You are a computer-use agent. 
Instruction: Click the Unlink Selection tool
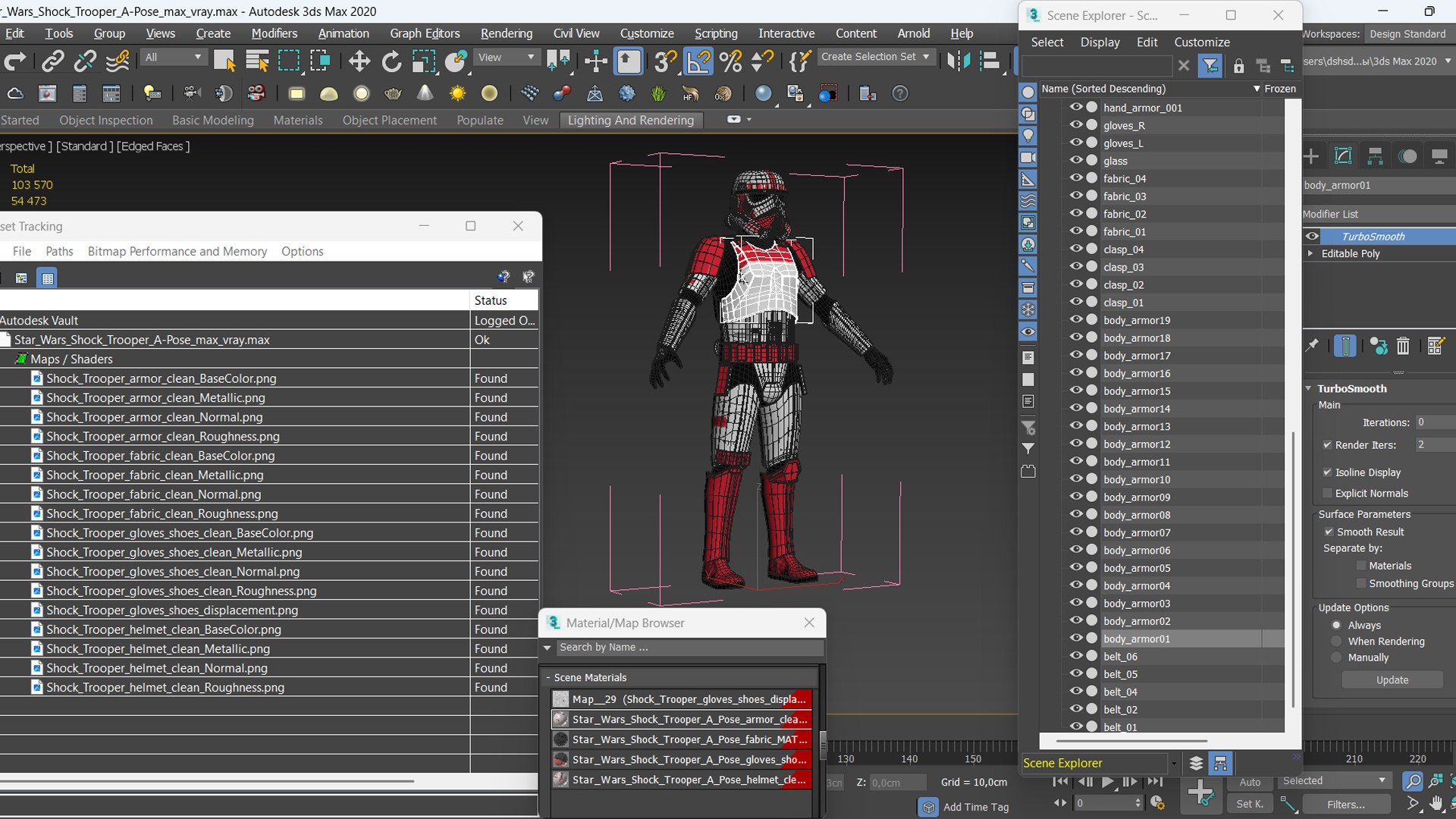(x=85, y=61)
